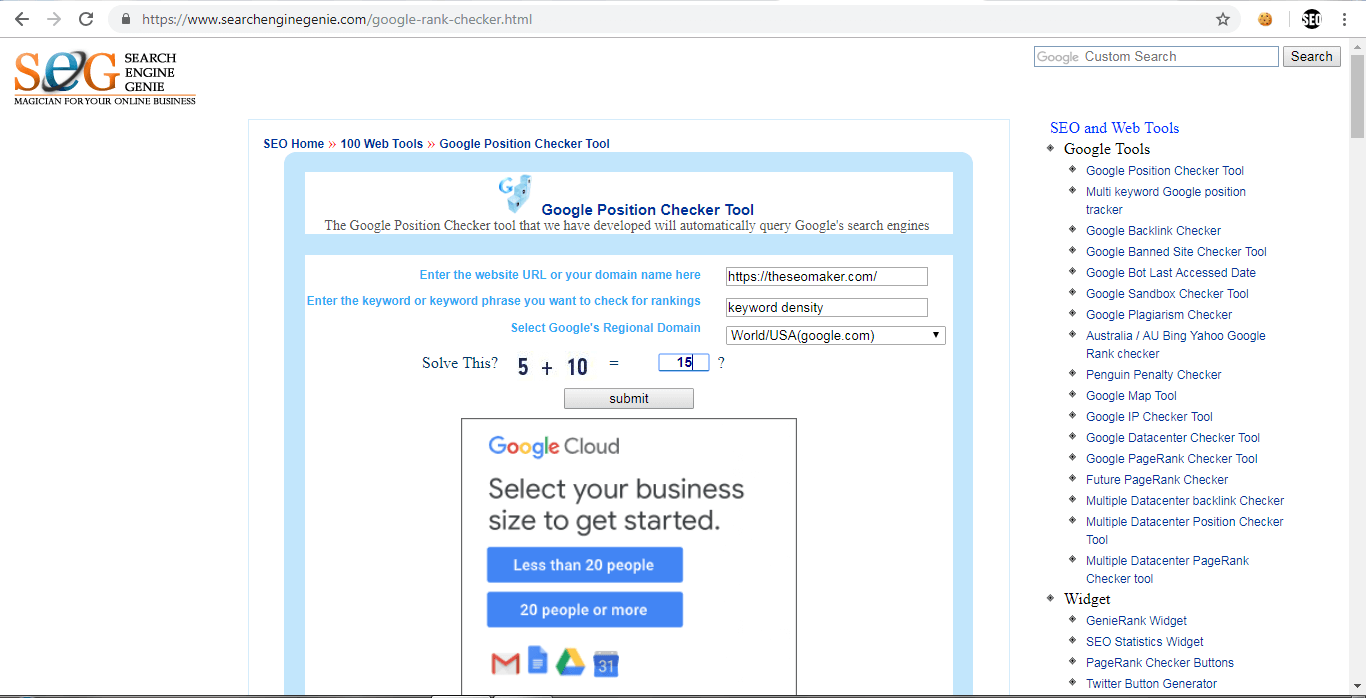
Task: Click the 'Widget' category heading
Action: click(1087, 599)
